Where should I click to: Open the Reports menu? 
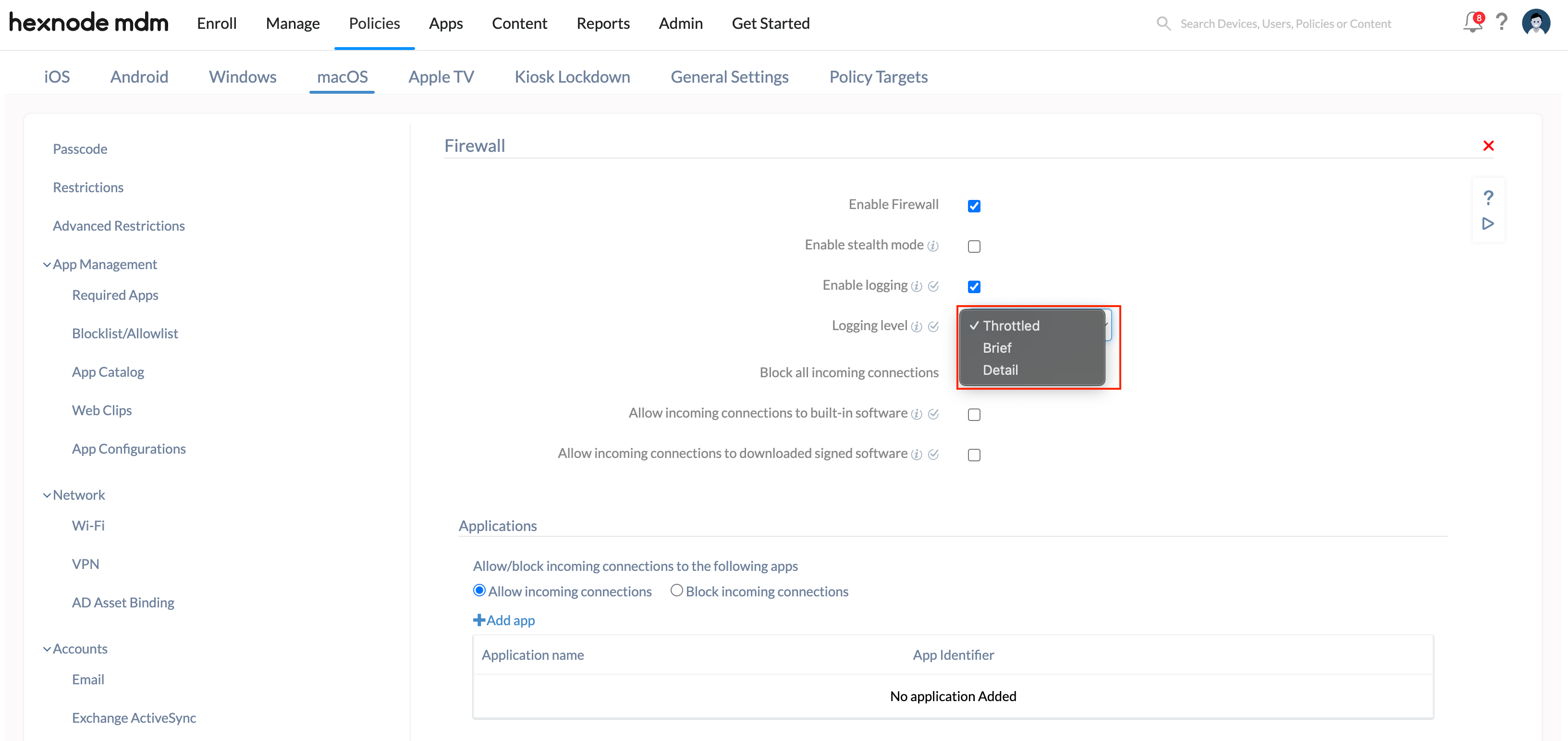tap(602, 23)
